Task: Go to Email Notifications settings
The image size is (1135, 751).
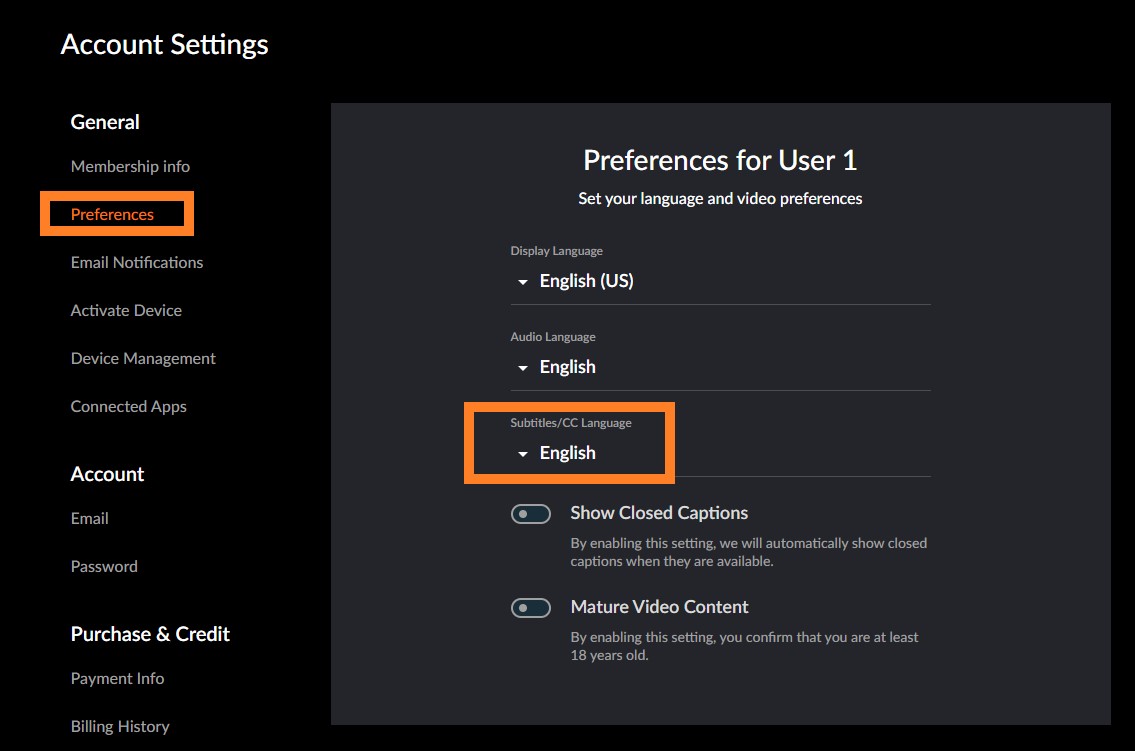Action: coord(136,262)
